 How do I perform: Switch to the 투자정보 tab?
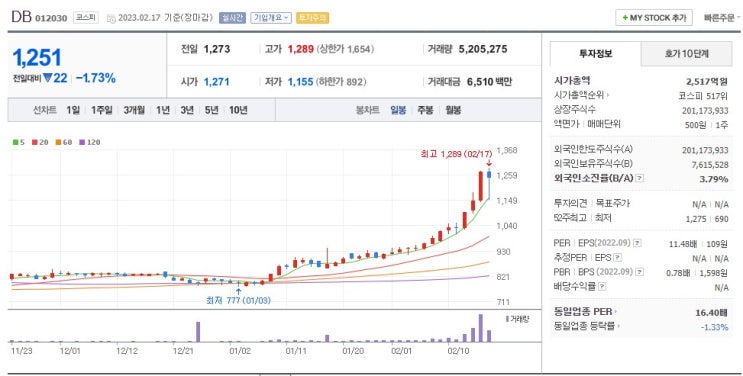coord(595,54)
